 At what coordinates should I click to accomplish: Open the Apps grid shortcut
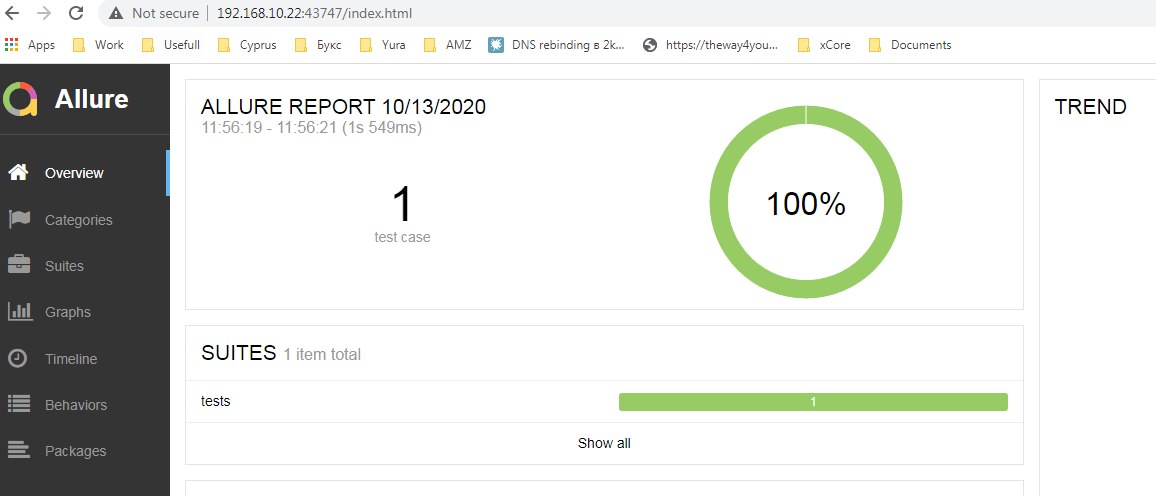click(x=29, y=45)
